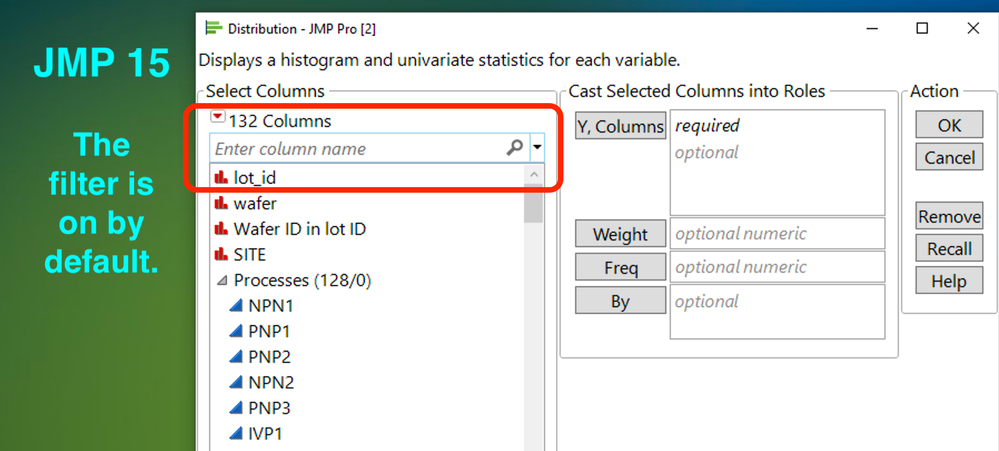Click the red triangle beside 132 Columns
This screenshot has height=451, width=999.
pyautogui.click(x=218, y=118)
